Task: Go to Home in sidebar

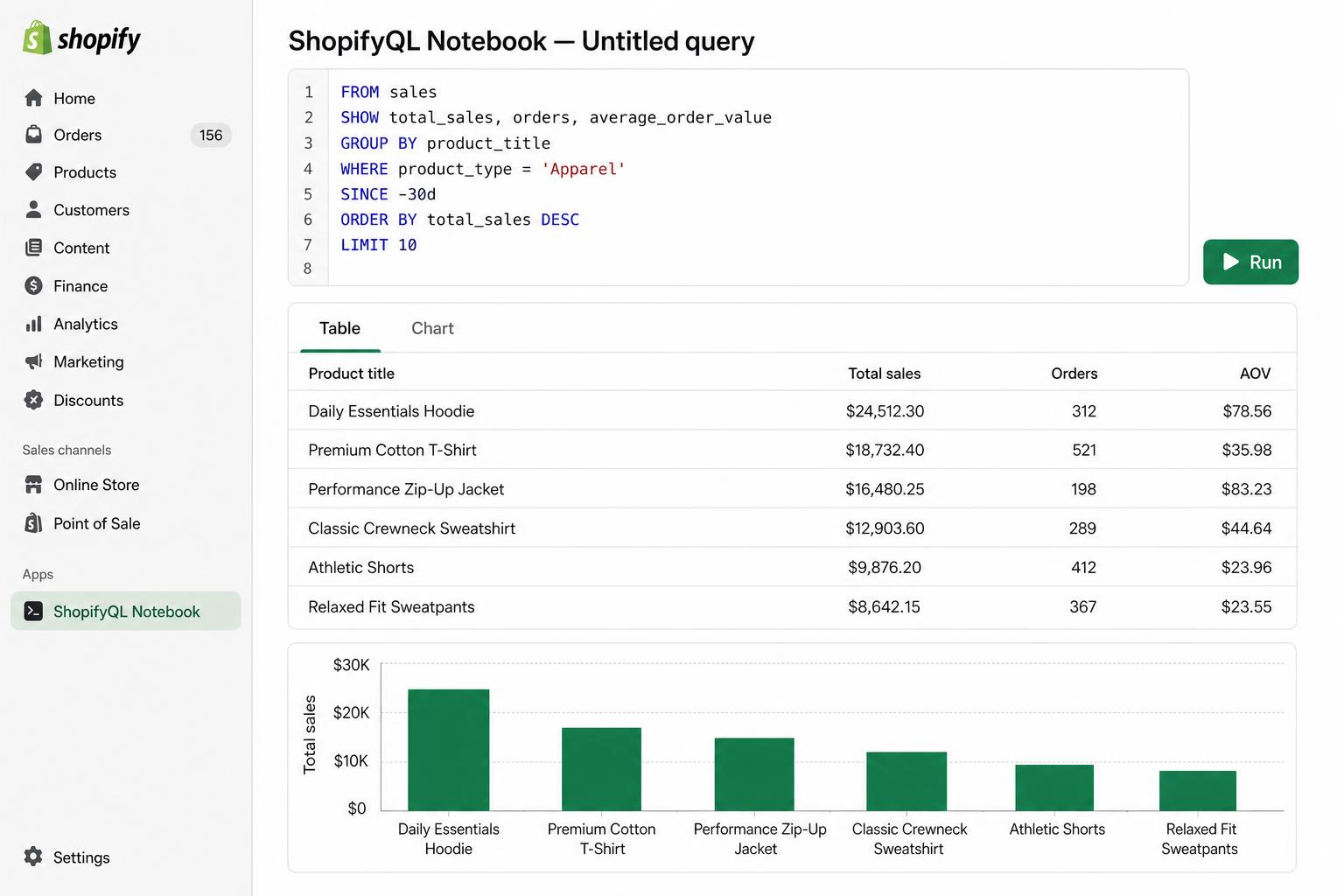Action: [x=74, y=99]
